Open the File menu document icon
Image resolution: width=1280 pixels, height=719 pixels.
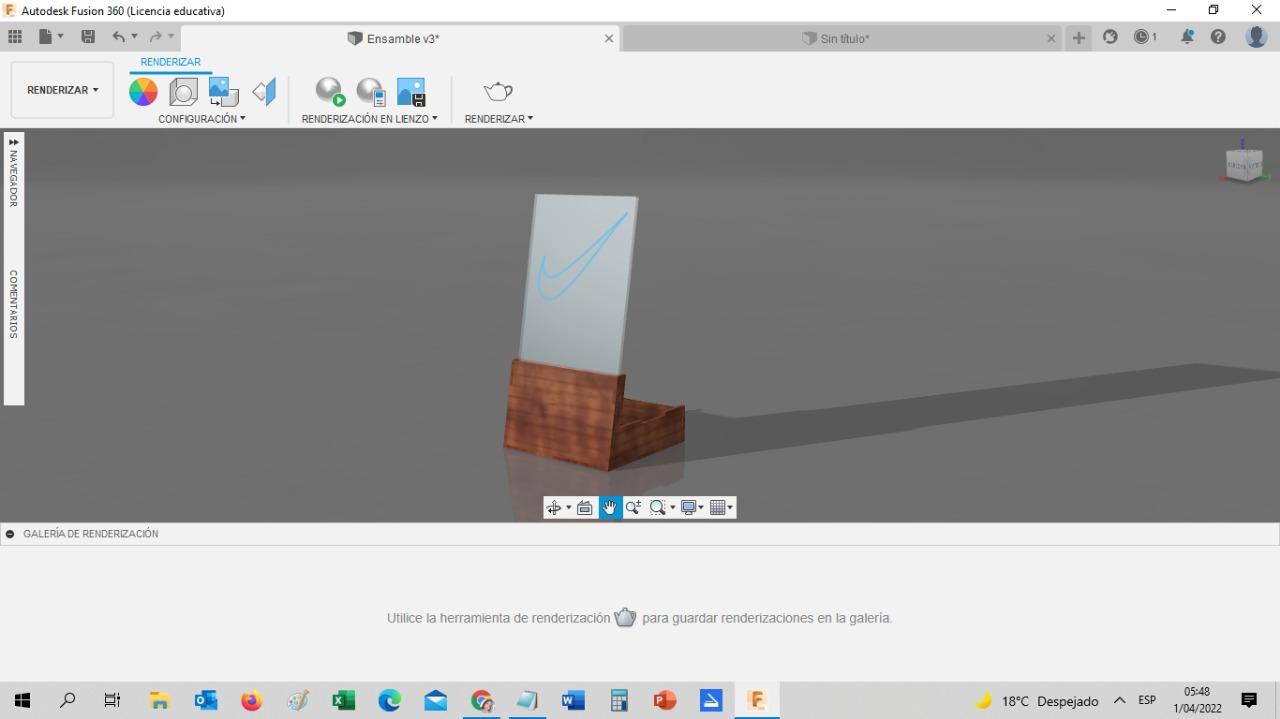[45, 37]
